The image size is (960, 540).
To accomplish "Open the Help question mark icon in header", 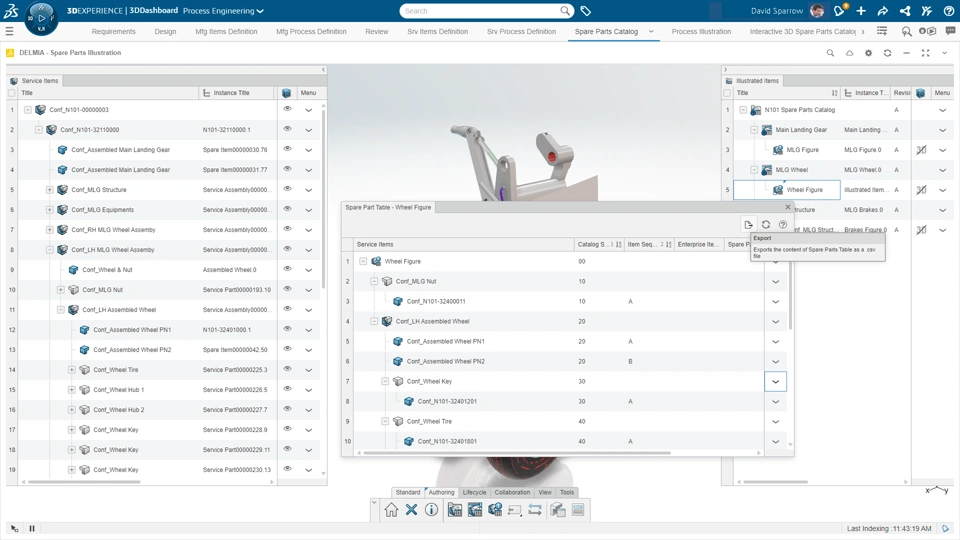I will pyautogui.click(x=948, y=11).
